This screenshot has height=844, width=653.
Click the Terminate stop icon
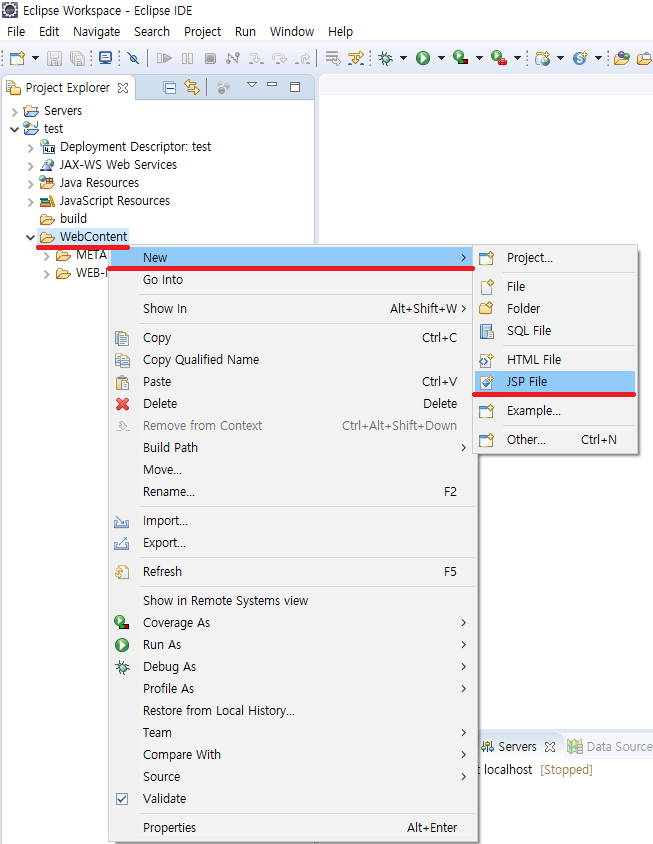point(210,58)
